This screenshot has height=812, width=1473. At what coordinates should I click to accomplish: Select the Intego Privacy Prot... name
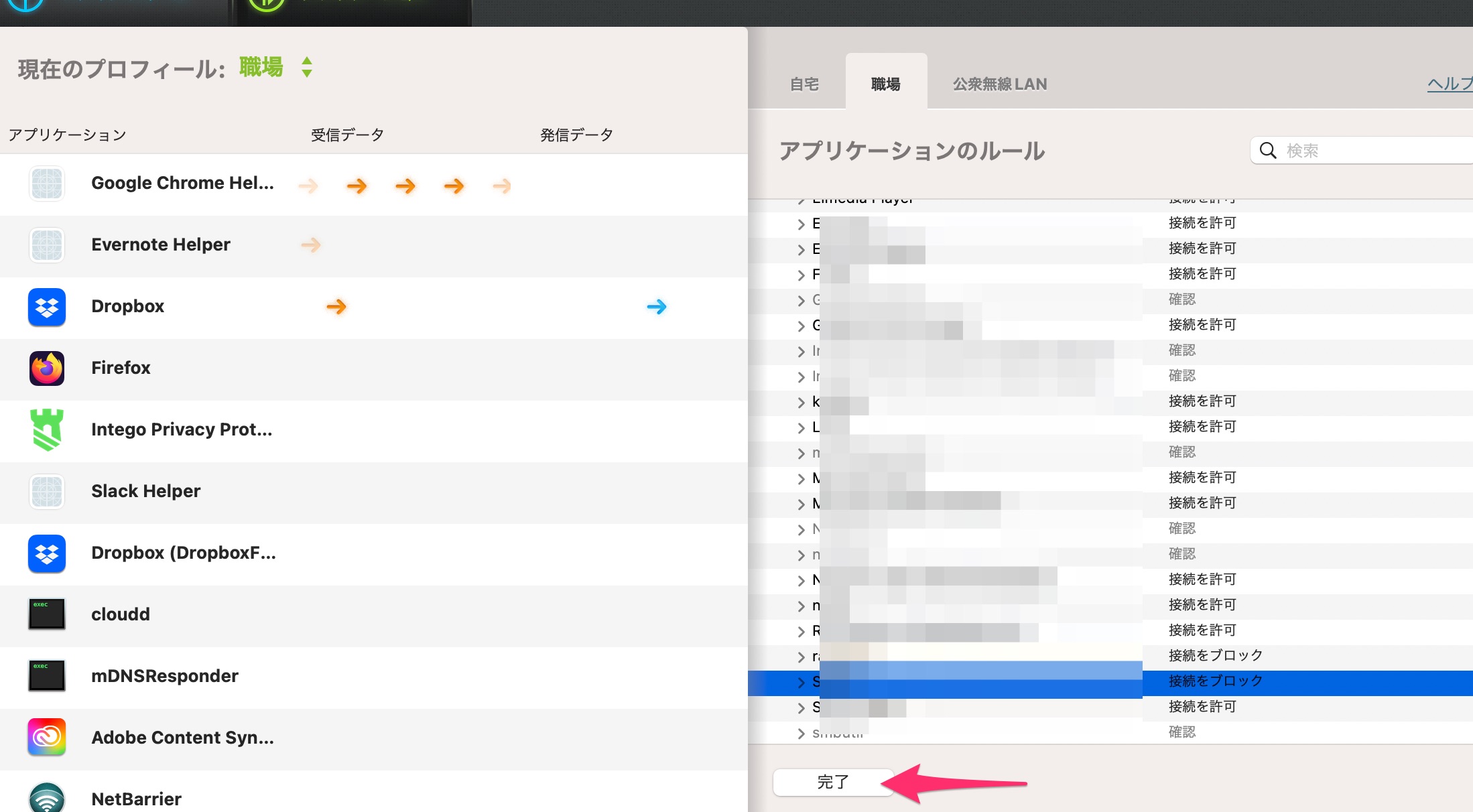(182, 429)
